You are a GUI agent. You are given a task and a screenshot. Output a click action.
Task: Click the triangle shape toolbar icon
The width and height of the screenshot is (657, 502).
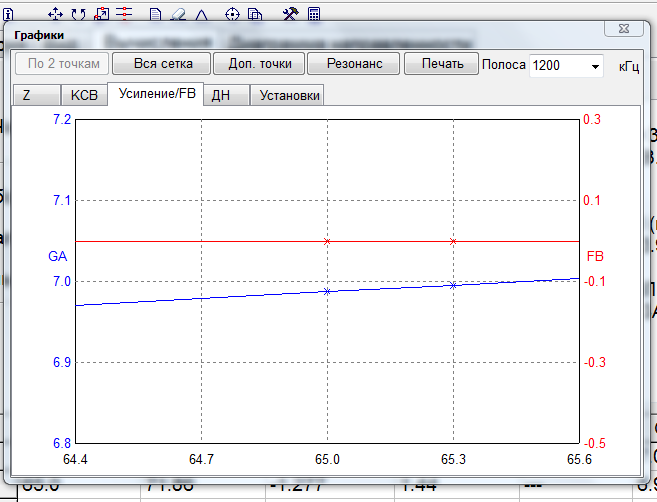pyautogui.click(x=202, y=15)
